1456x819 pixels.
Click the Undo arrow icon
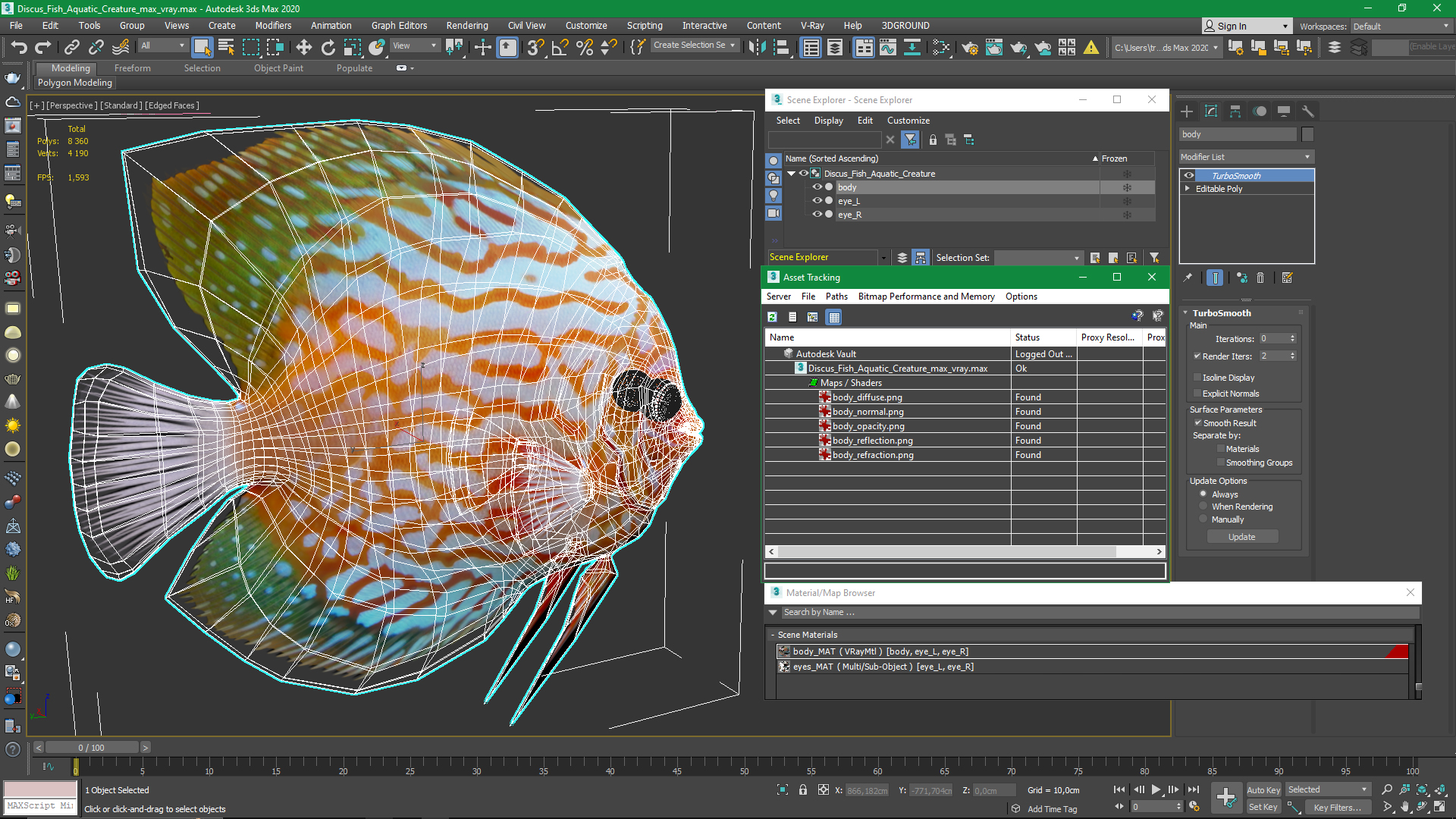18,47
